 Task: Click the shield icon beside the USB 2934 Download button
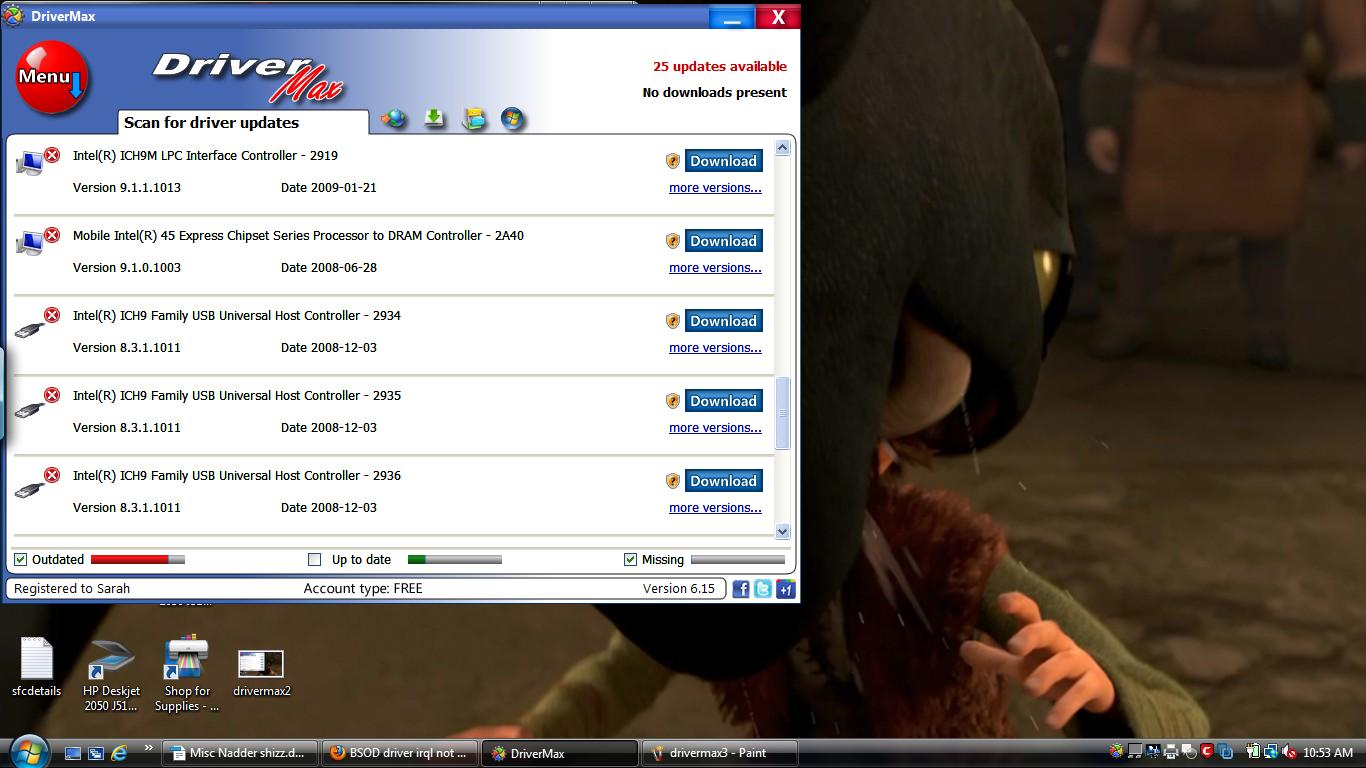(x=673, y=321)
